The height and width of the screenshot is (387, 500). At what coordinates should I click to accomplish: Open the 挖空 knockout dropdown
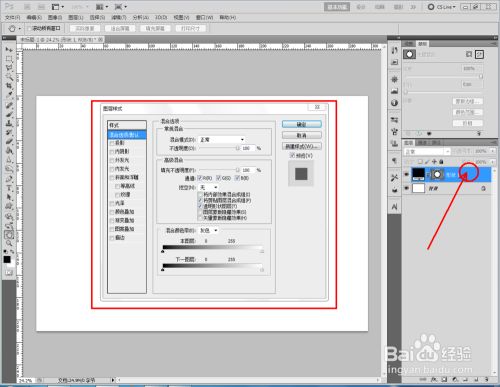(208, 187)
